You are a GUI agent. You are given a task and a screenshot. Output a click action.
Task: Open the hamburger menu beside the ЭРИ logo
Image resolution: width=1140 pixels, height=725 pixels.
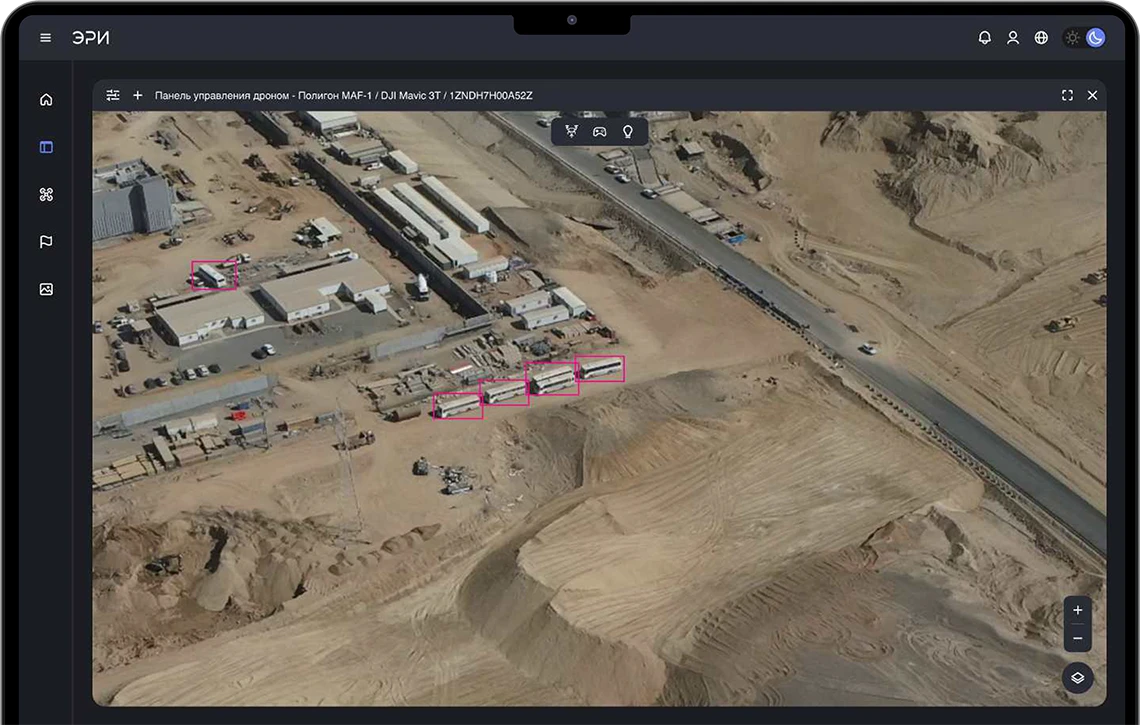point(45,38)
